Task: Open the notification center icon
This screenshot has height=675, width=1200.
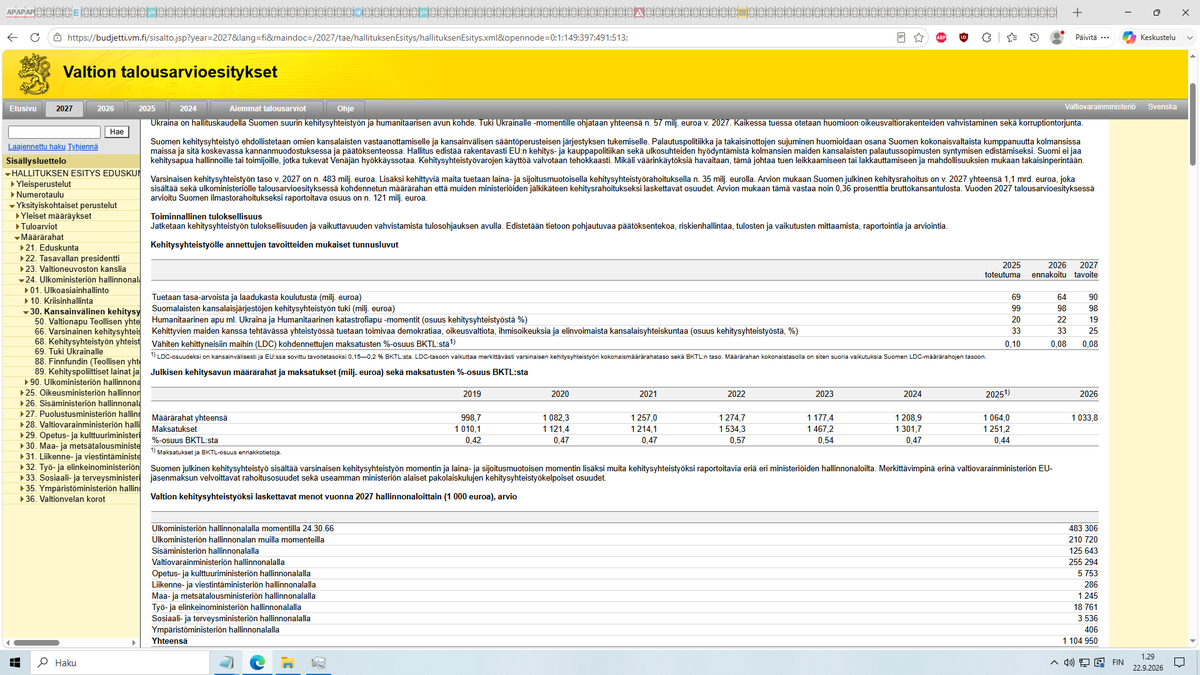Action: point(1180,662)
